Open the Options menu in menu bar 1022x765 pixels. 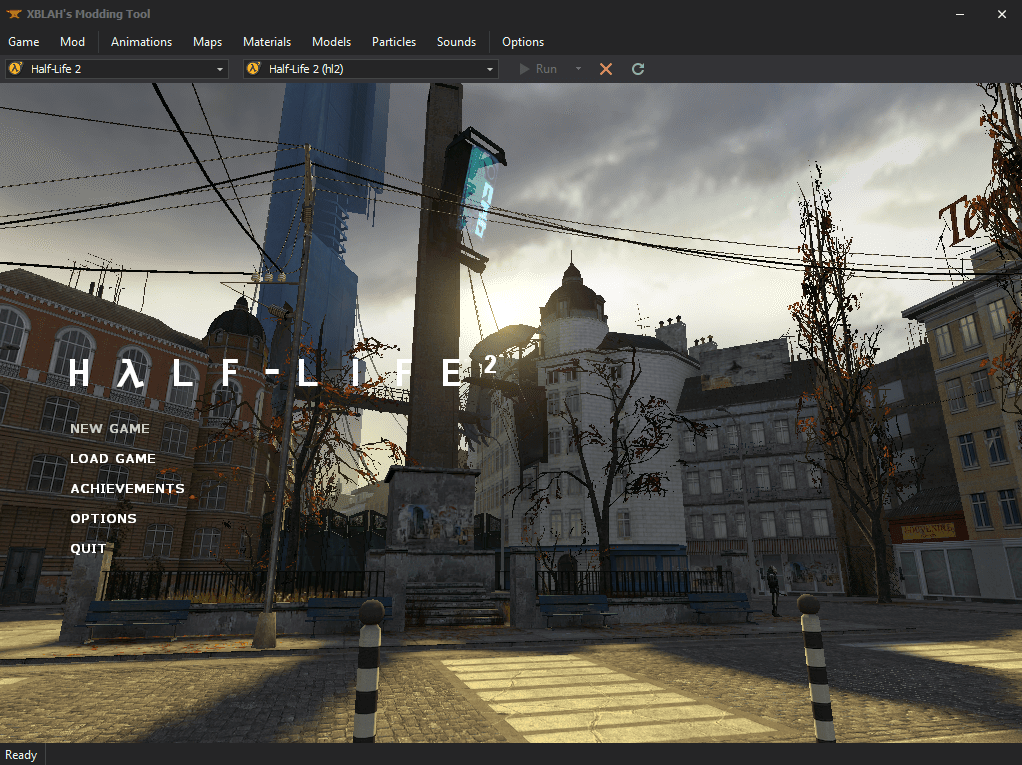523,42
